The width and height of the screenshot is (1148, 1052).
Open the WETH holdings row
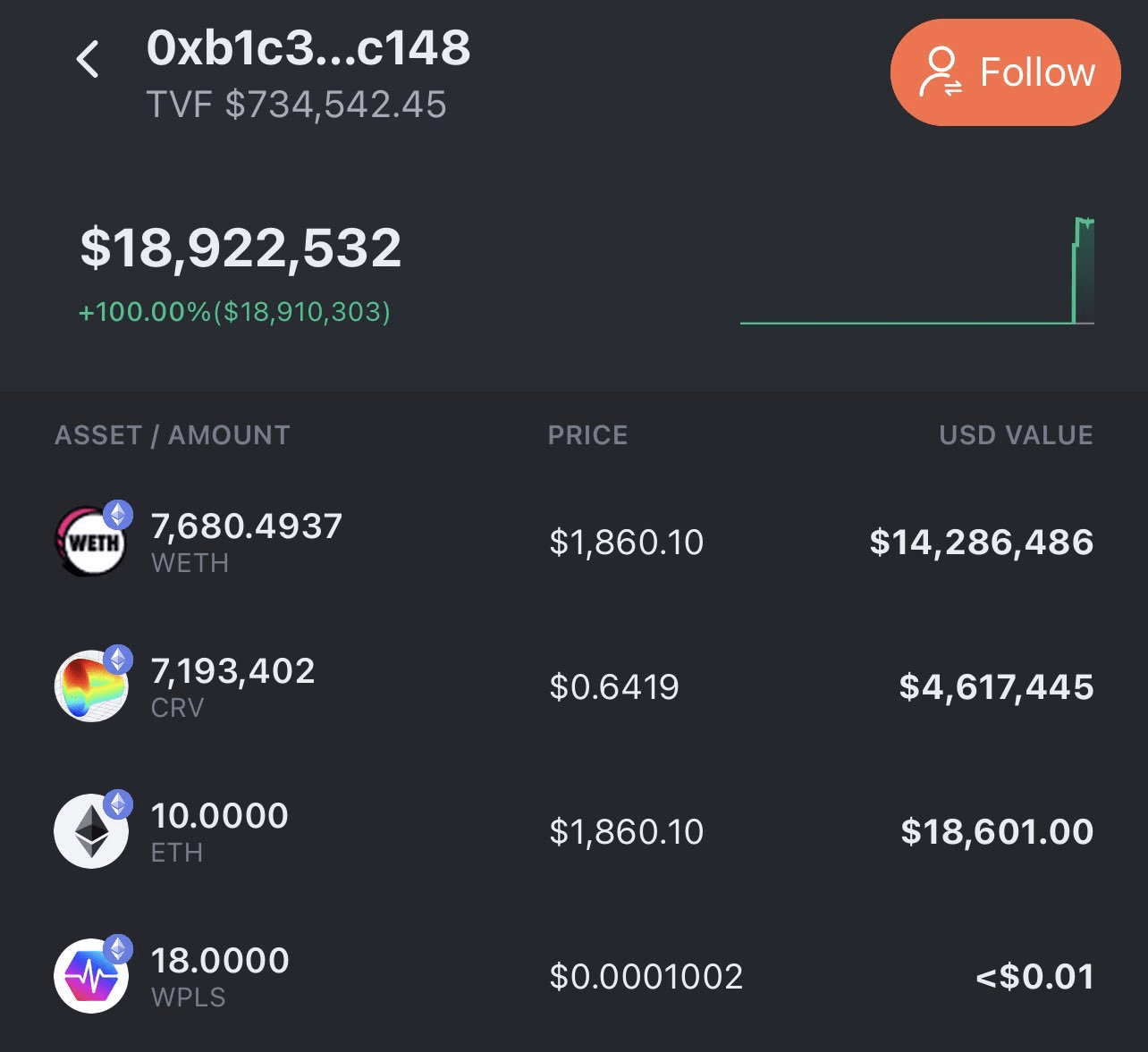click(572, 540)
